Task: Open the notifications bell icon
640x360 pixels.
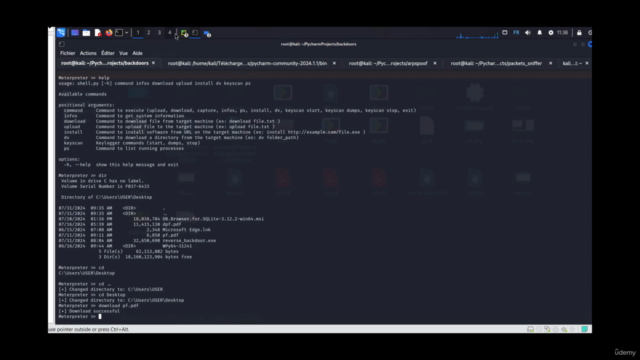Action: 540,33
